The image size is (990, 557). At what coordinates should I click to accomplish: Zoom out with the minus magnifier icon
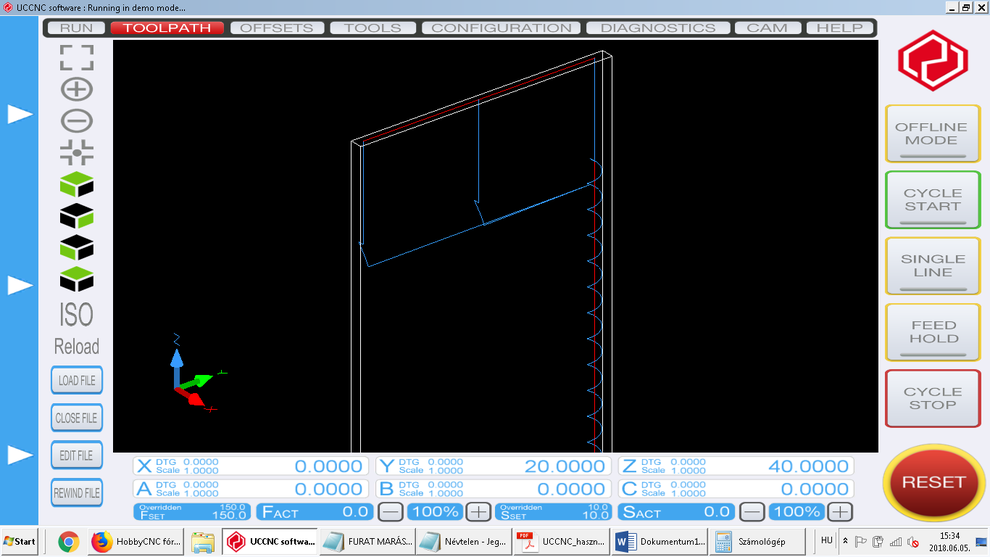point(77,121)
